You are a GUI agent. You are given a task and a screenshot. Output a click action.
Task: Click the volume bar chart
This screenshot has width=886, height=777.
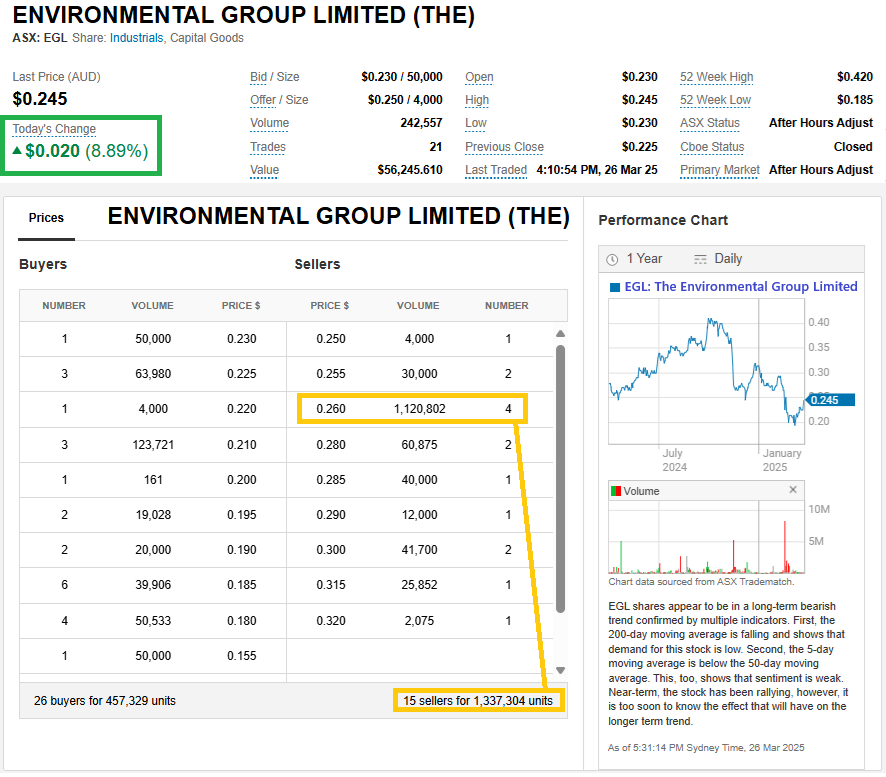tap(706, 537)
